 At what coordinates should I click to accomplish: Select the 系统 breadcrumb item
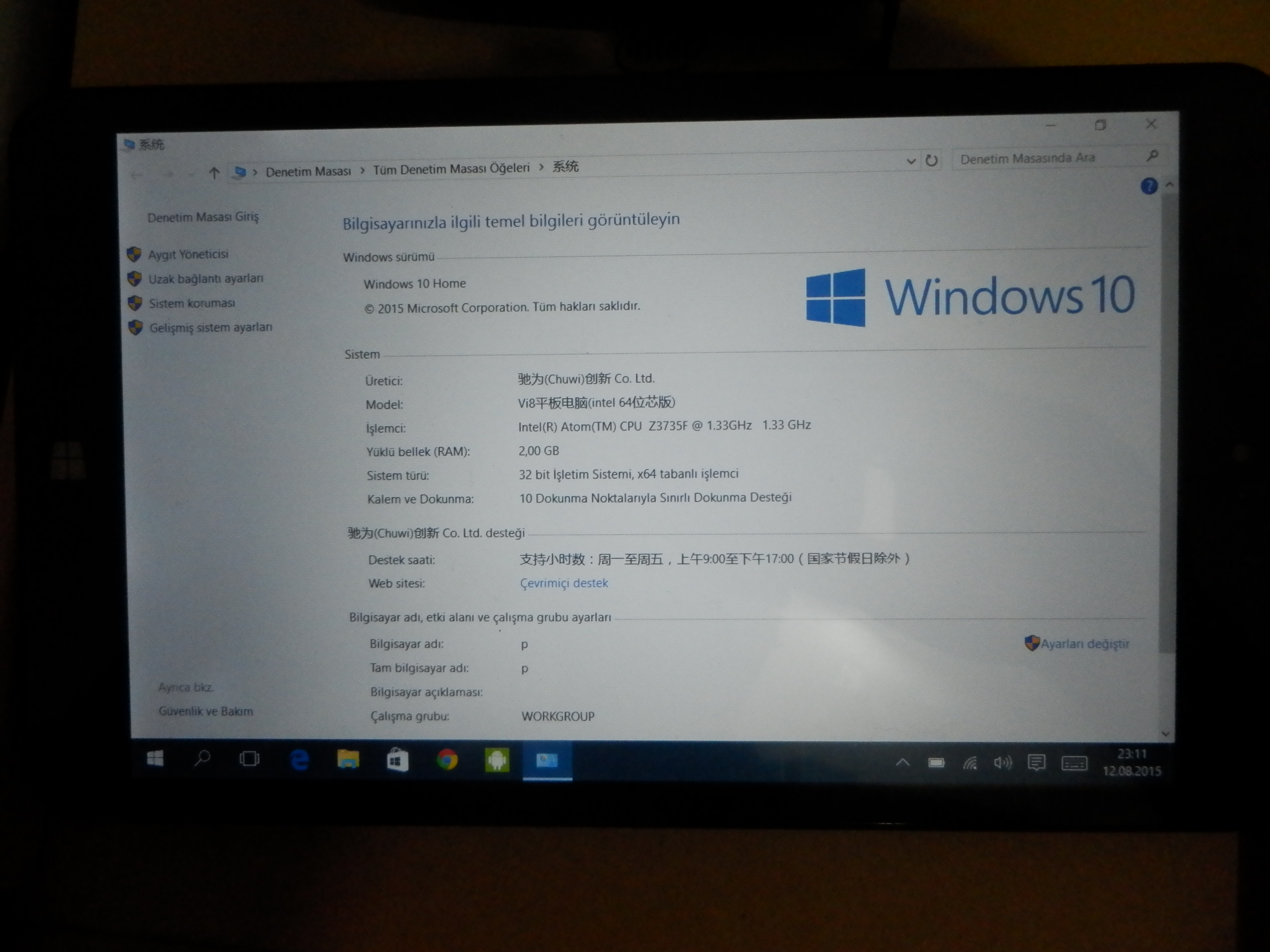pos(565,167)
